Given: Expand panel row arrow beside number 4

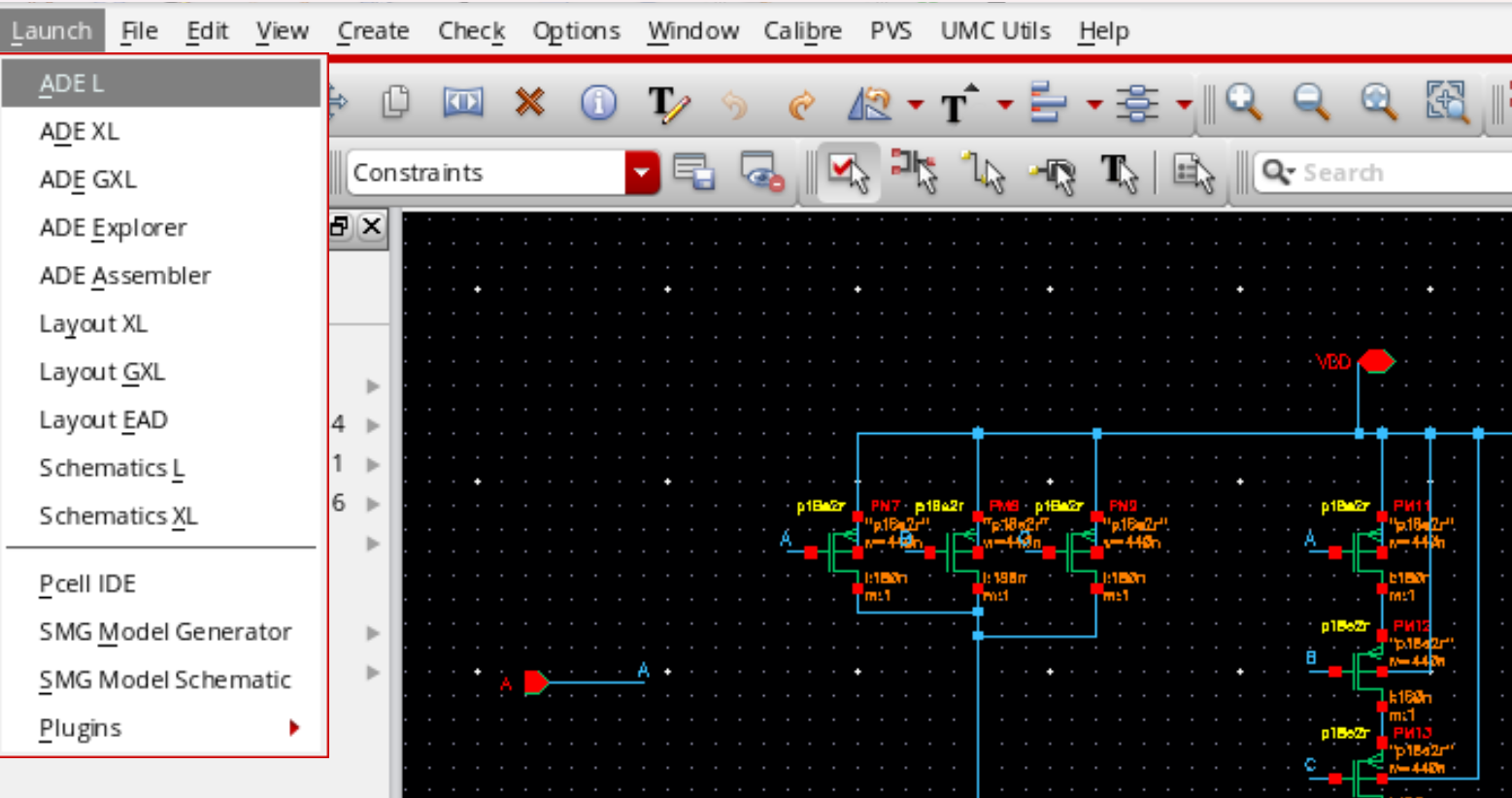Looking at the screenshot, I should pyautogui.click(x=373, y=425).
